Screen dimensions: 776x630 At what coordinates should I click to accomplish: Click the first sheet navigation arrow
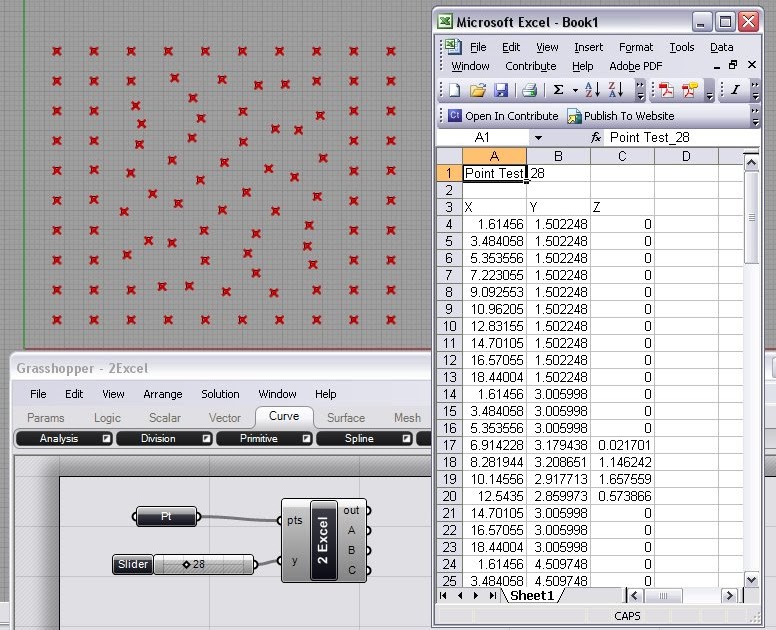pyautogui.click(x=443, y=595)
